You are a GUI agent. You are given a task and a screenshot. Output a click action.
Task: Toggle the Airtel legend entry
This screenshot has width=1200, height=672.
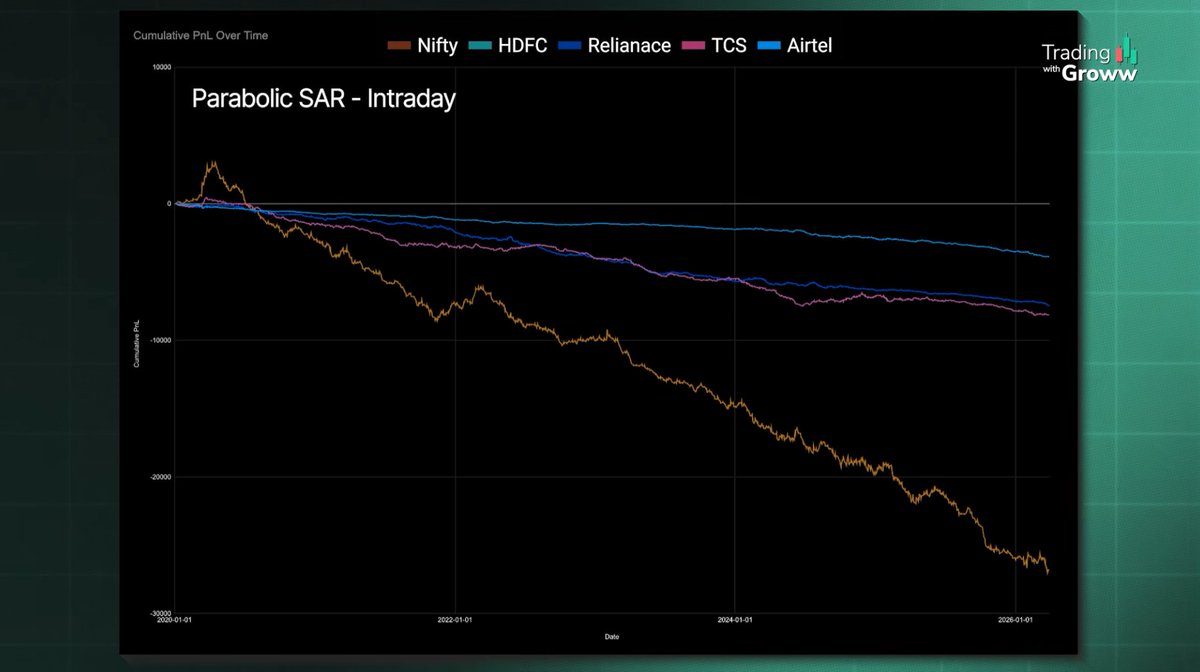point(797,46)
